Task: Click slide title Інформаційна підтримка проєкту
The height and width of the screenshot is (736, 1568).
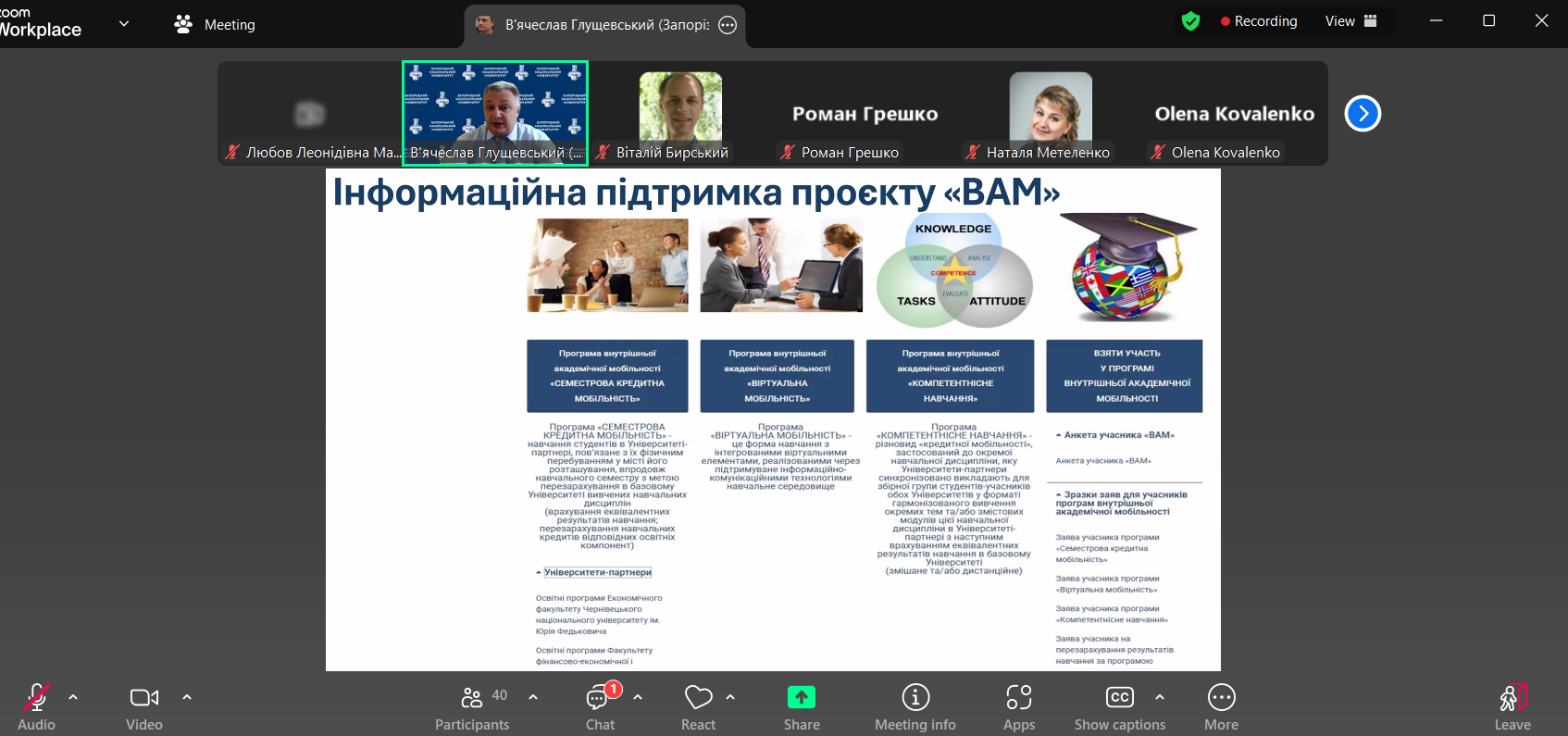Action: 696,193
